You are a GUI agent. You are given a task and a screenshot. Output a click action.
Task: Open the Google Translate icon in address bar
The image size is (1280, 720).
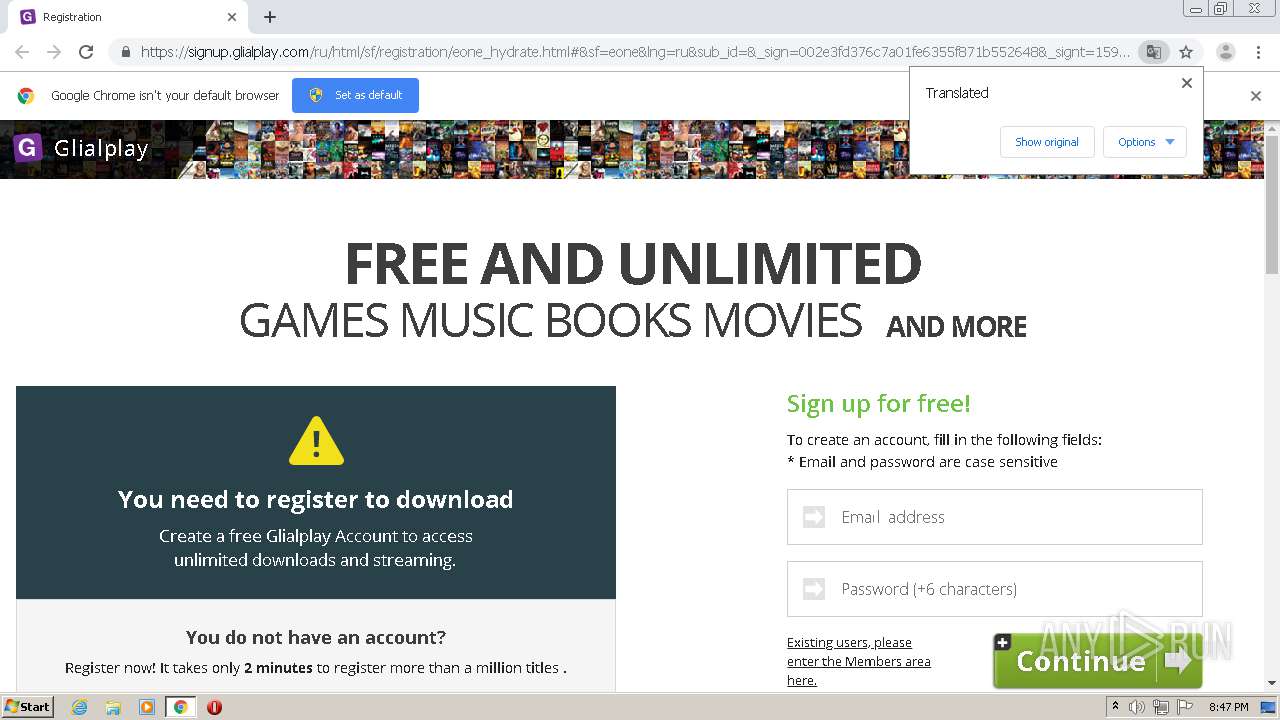[x=1153, y=52]
